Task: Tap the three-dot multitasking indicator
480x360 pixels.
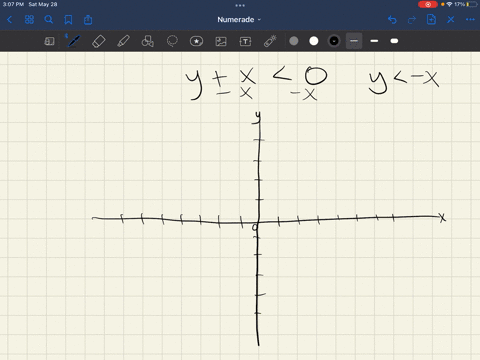Action: click(240, 5)
